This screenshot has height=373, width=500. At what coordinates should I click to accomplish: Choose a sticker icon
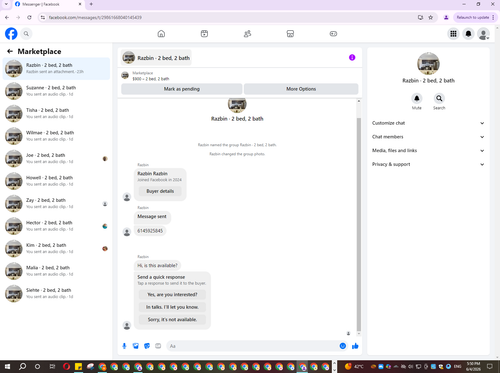[147, 346]
